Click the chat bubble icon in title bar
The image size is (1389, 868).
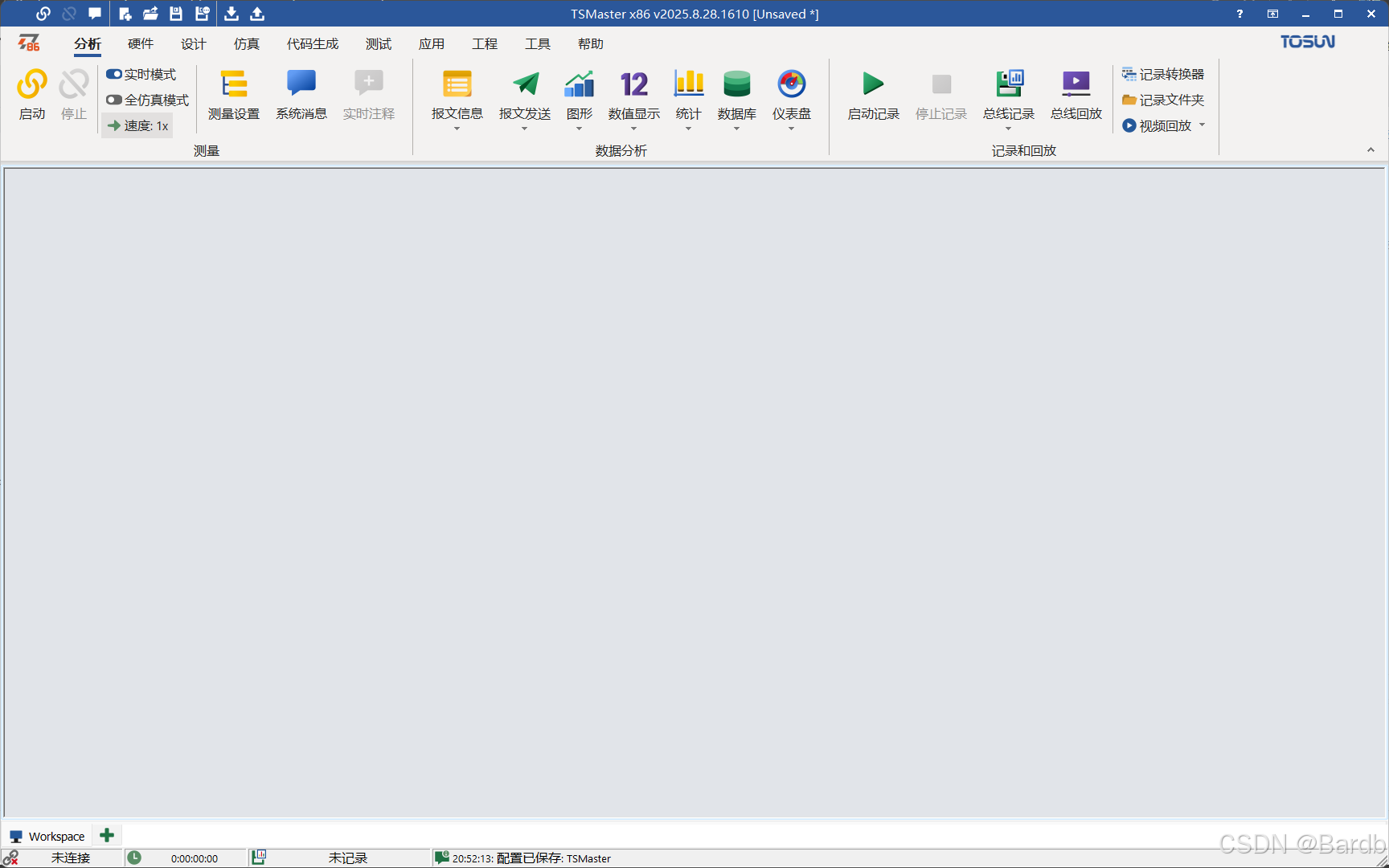[x=95, y=14]
